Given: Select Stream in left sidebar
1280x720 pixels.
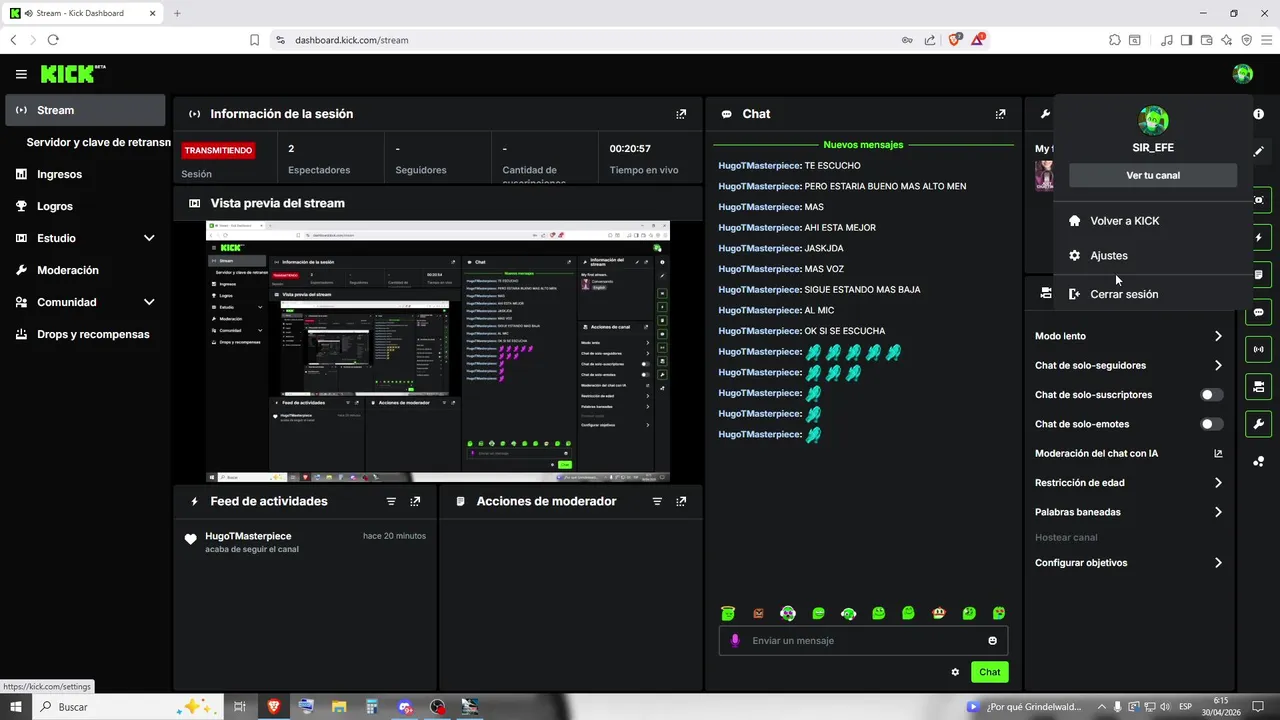Looking at the screenshot, I should point(85,110).
